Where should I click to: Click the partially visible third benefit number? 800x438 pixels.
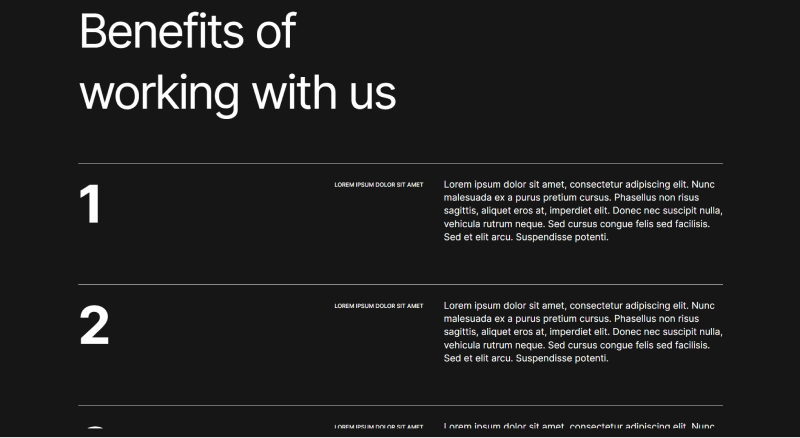click(x=94, y=431)
